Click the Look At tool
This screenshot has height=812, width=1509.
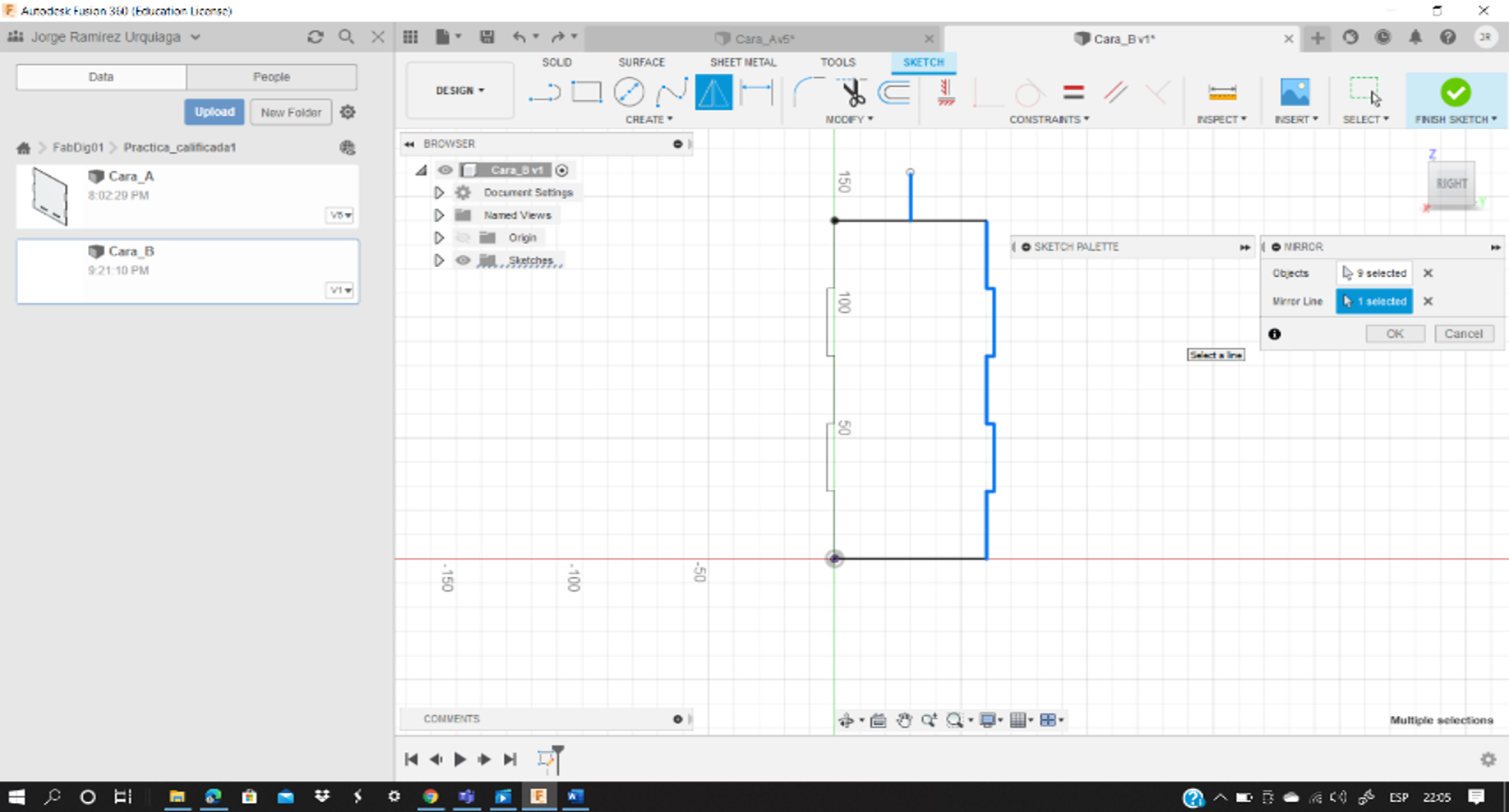click(878, 721)
